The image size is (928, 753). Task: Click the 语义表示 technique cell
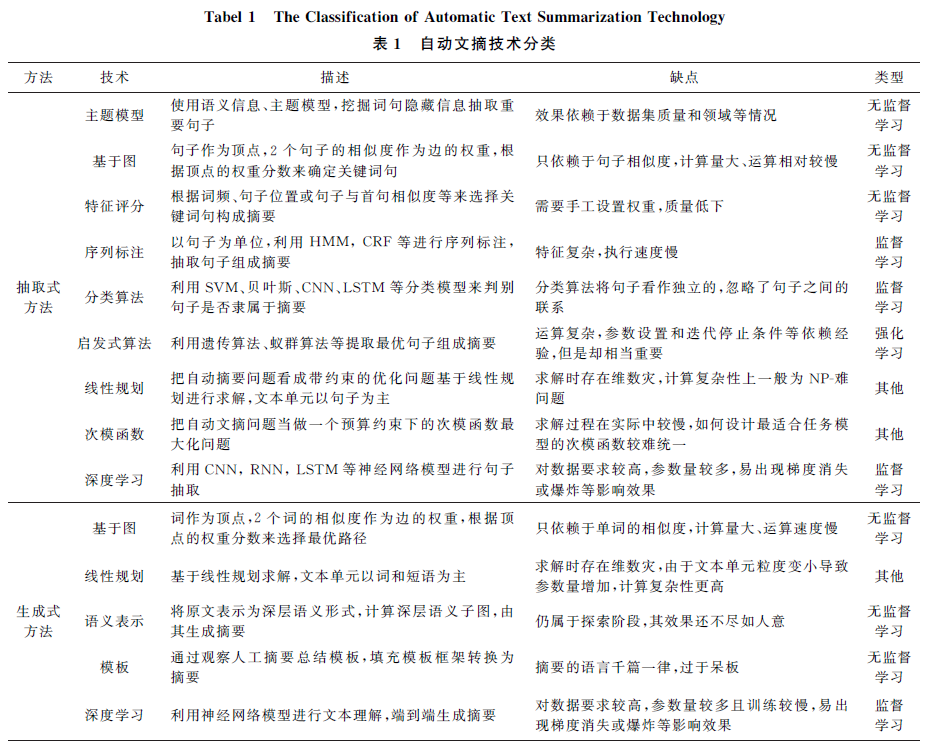[x=115, y=621]
